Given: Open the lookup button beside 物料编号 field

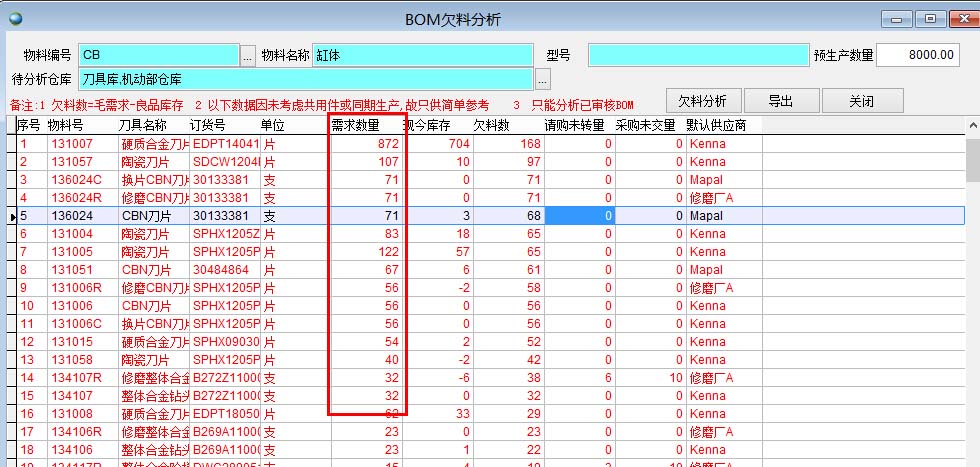Looking at the screenshot, I should click(247, 56).
